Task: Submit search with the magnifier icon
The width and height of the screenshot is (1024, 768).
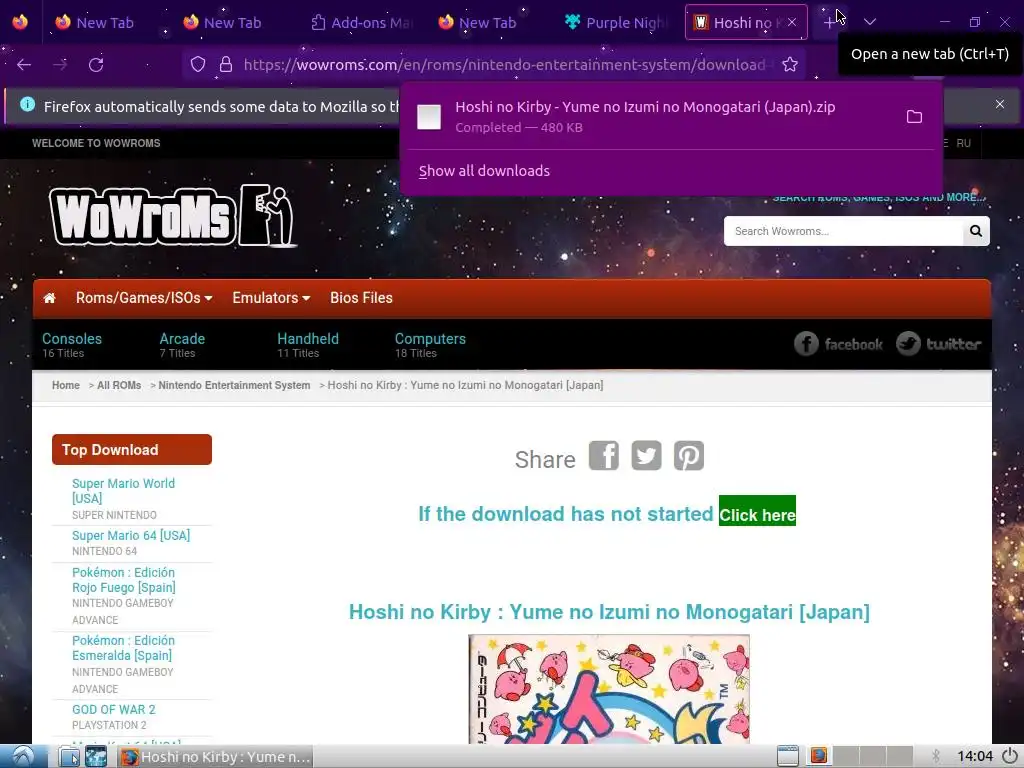Action: (976, 231)
